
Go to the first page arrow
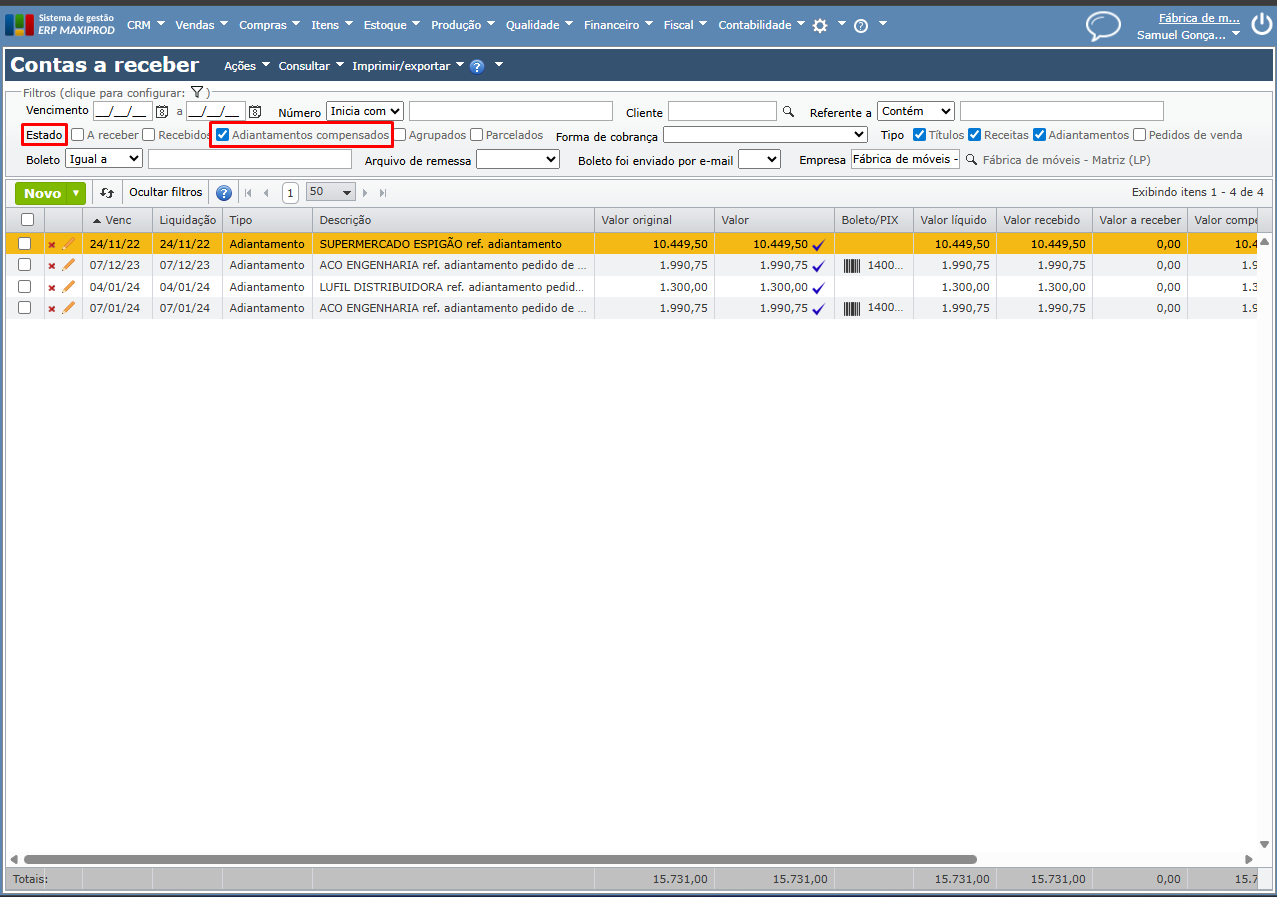click(248, 193)
